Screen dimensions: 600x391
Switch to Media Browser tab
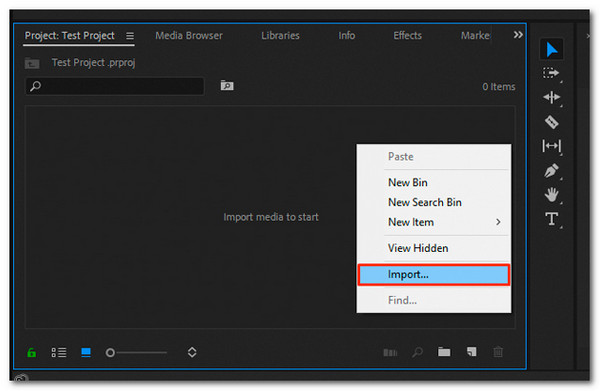point(189,36)
